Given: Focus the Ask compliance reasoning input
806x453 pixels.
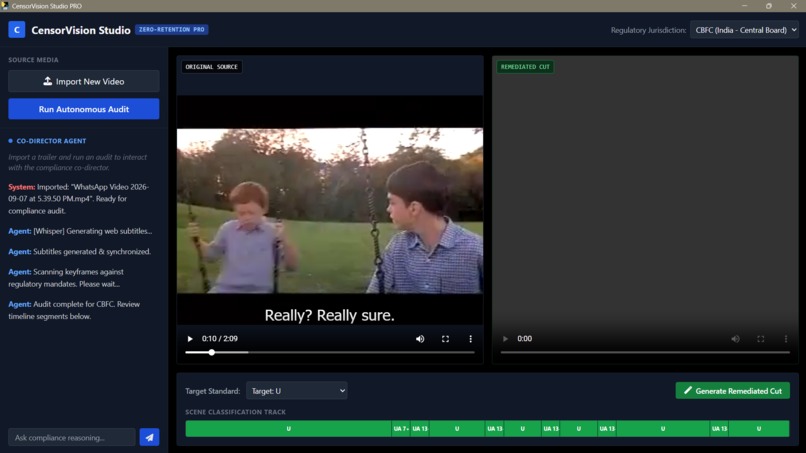Looking at the screenshot, I should [x=71, y=438].
